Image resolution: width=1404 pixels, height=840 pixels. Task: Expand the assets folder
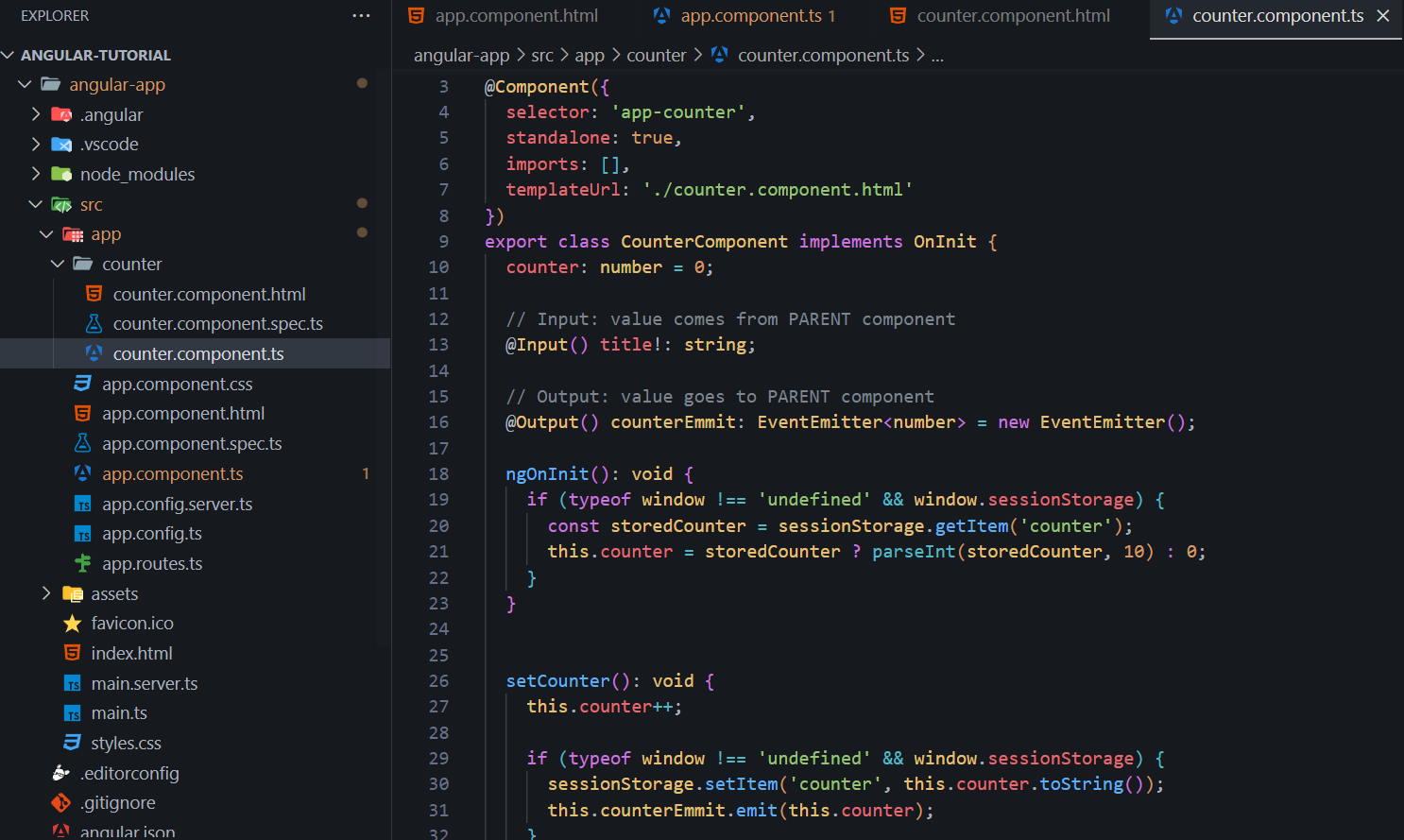[46, 593]
